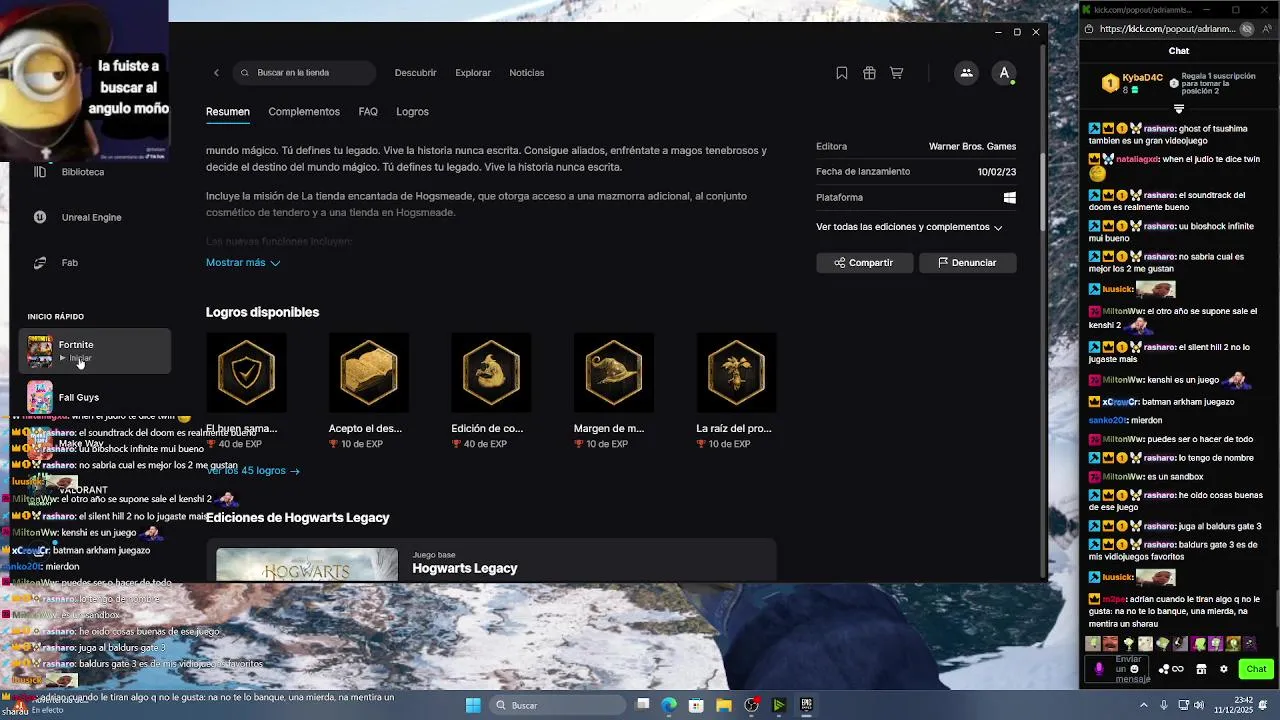Switch to the Resumen tab
Screen dimensions: 1280x720
[x=228, y=112]
